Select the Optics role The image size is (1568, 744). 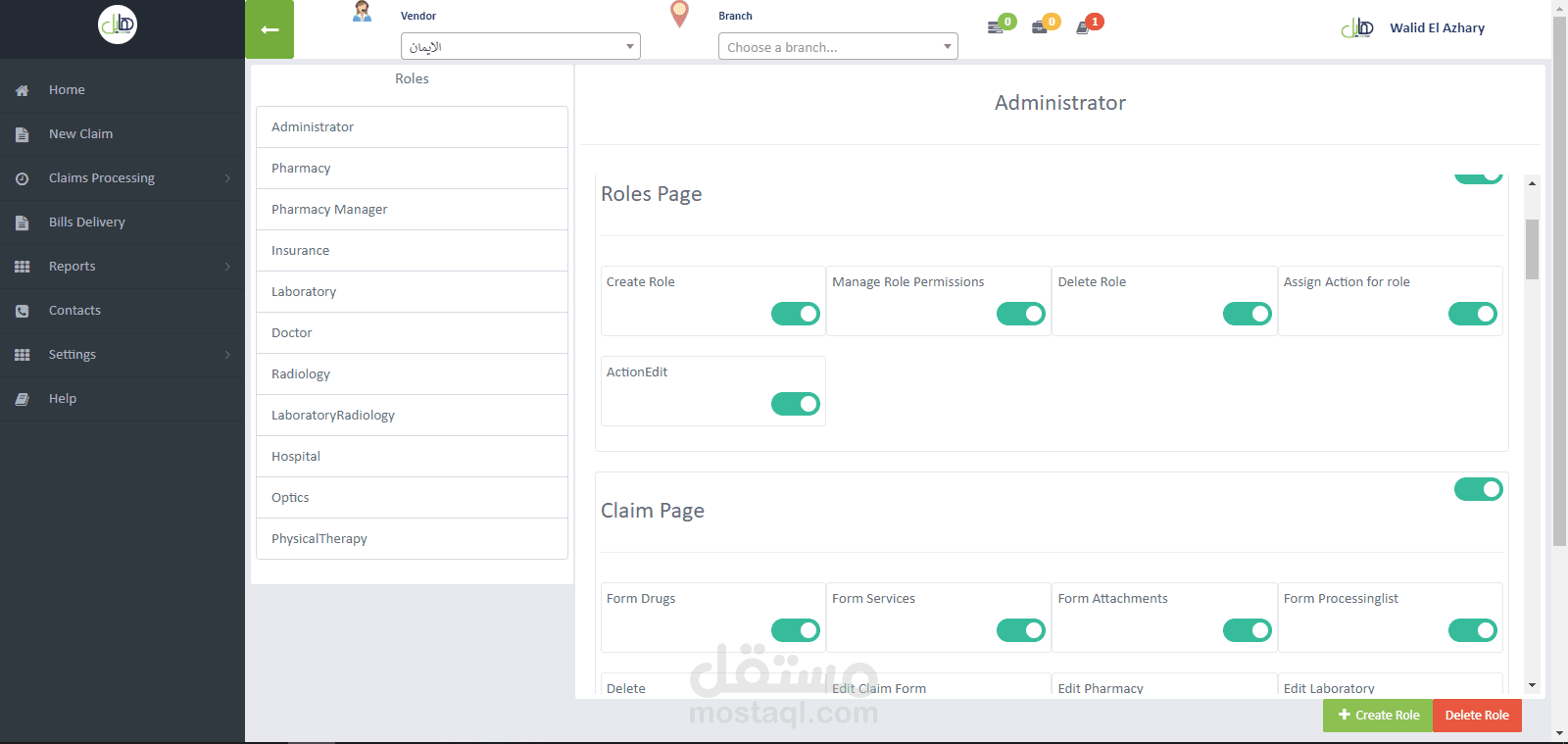pos(412,498)
